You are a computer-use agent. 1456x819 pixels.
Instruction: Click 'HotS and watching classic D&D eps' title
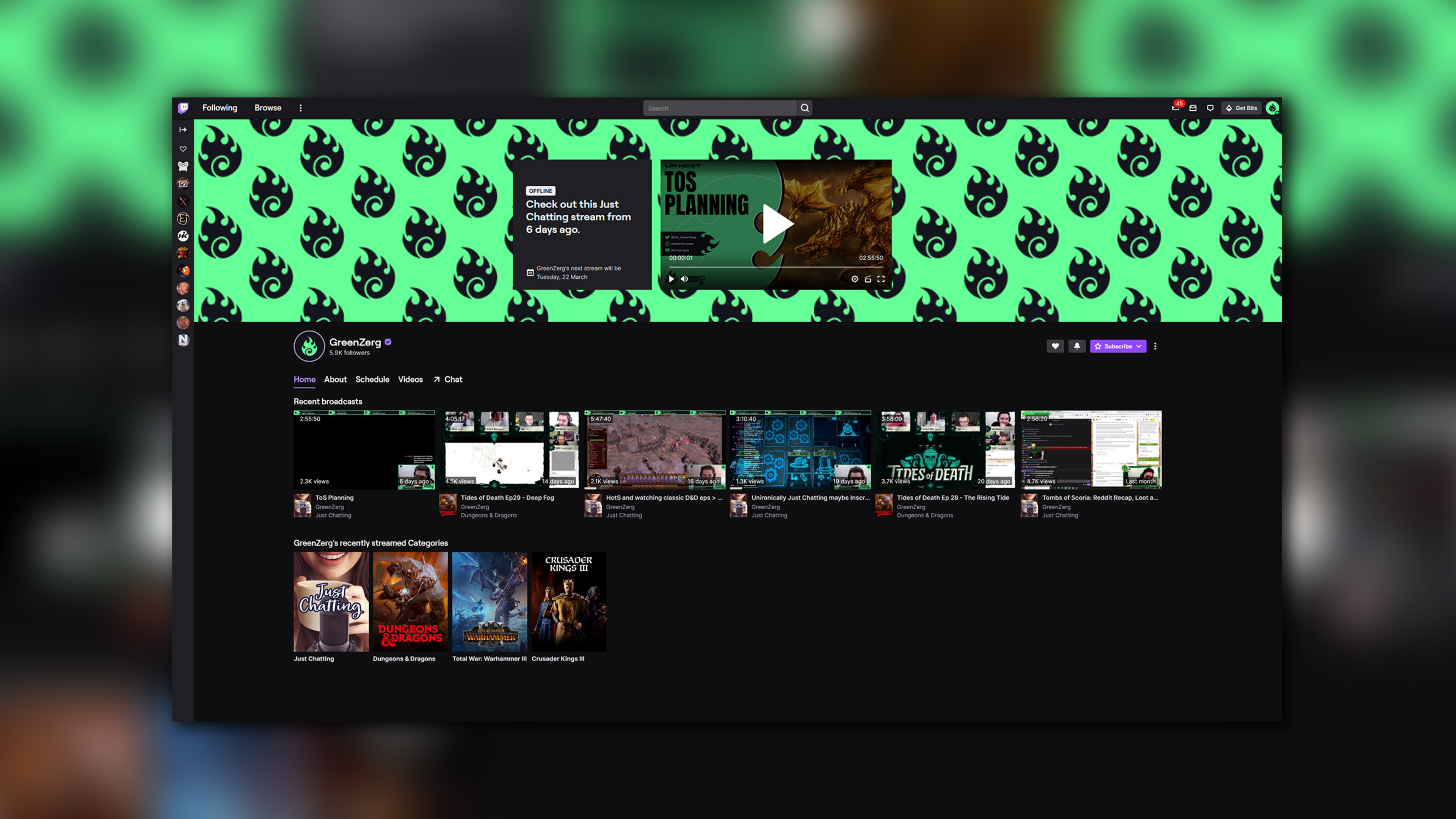point(664,497)
